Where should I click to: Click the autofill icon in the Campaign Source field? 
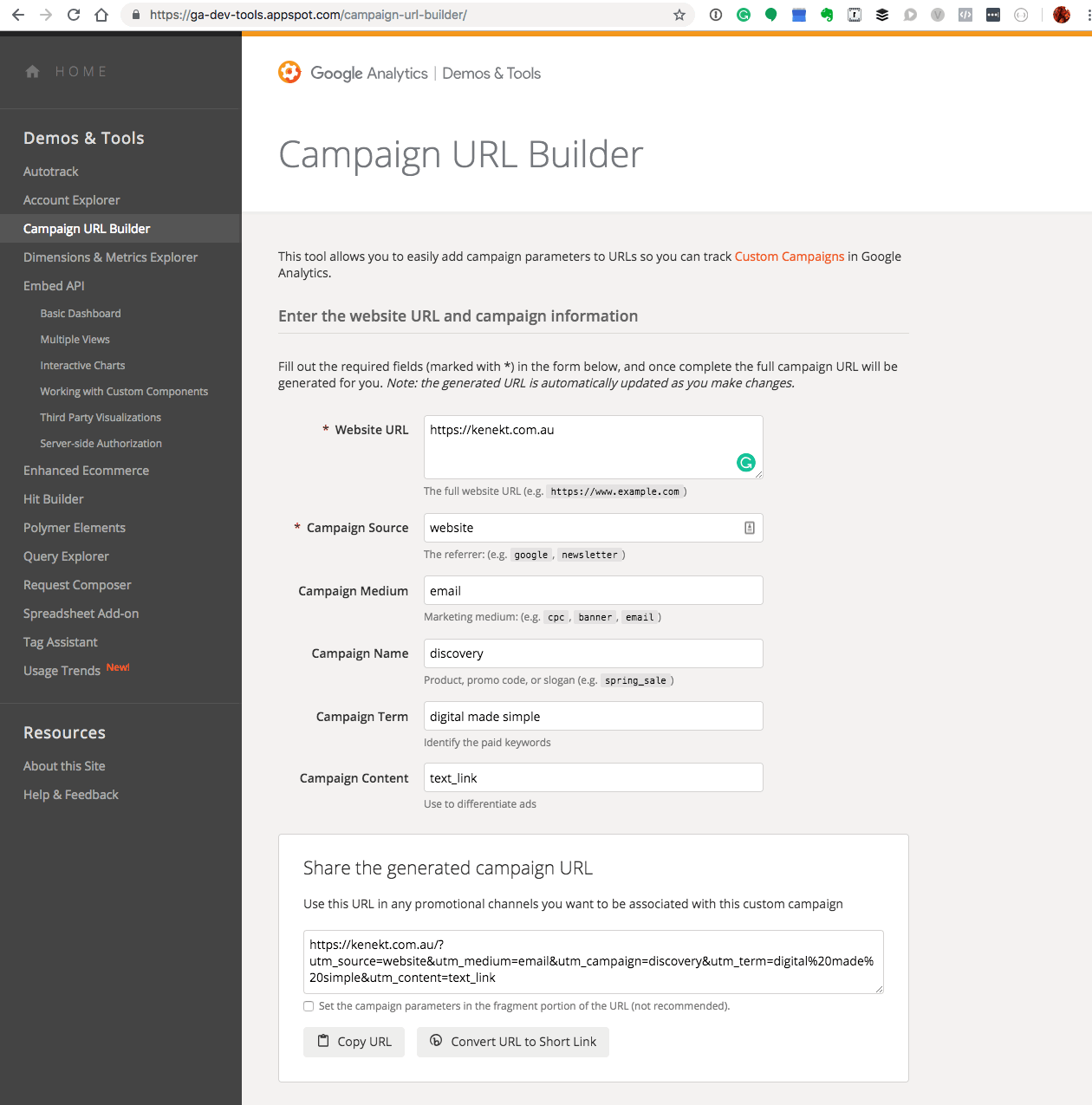pos(750,528)
